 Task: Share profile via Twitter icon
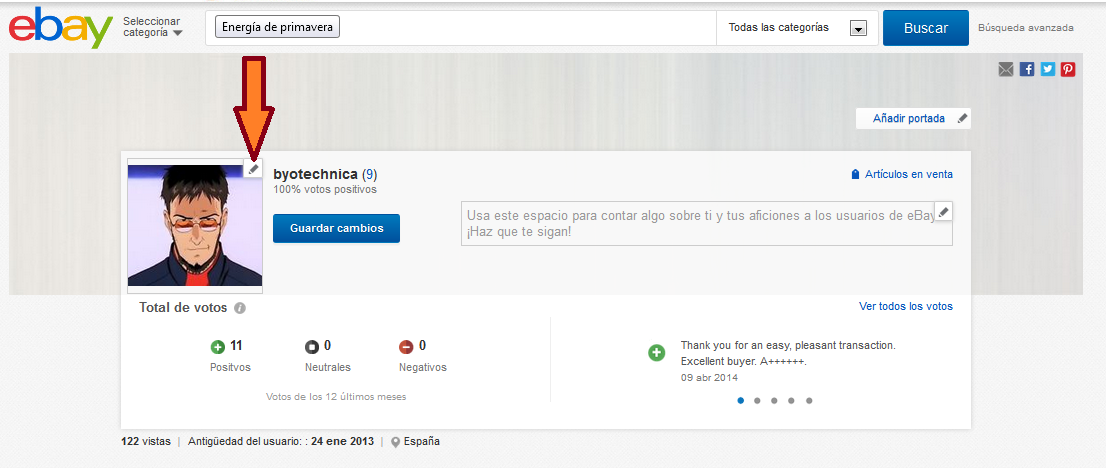[x=1048, y=69]
